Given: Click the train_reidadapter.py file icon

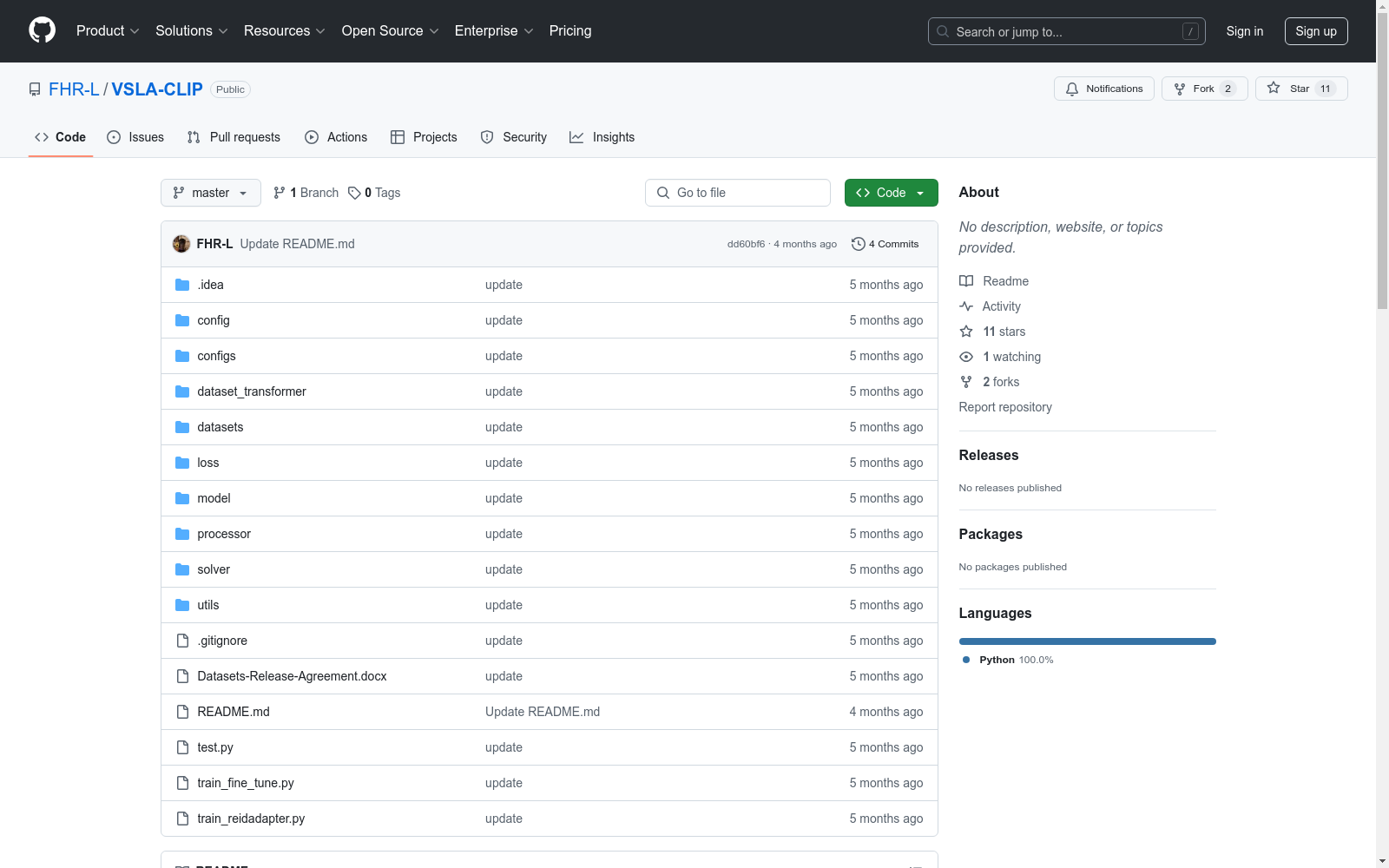Looking at the screenshot, I should (182, 819).
